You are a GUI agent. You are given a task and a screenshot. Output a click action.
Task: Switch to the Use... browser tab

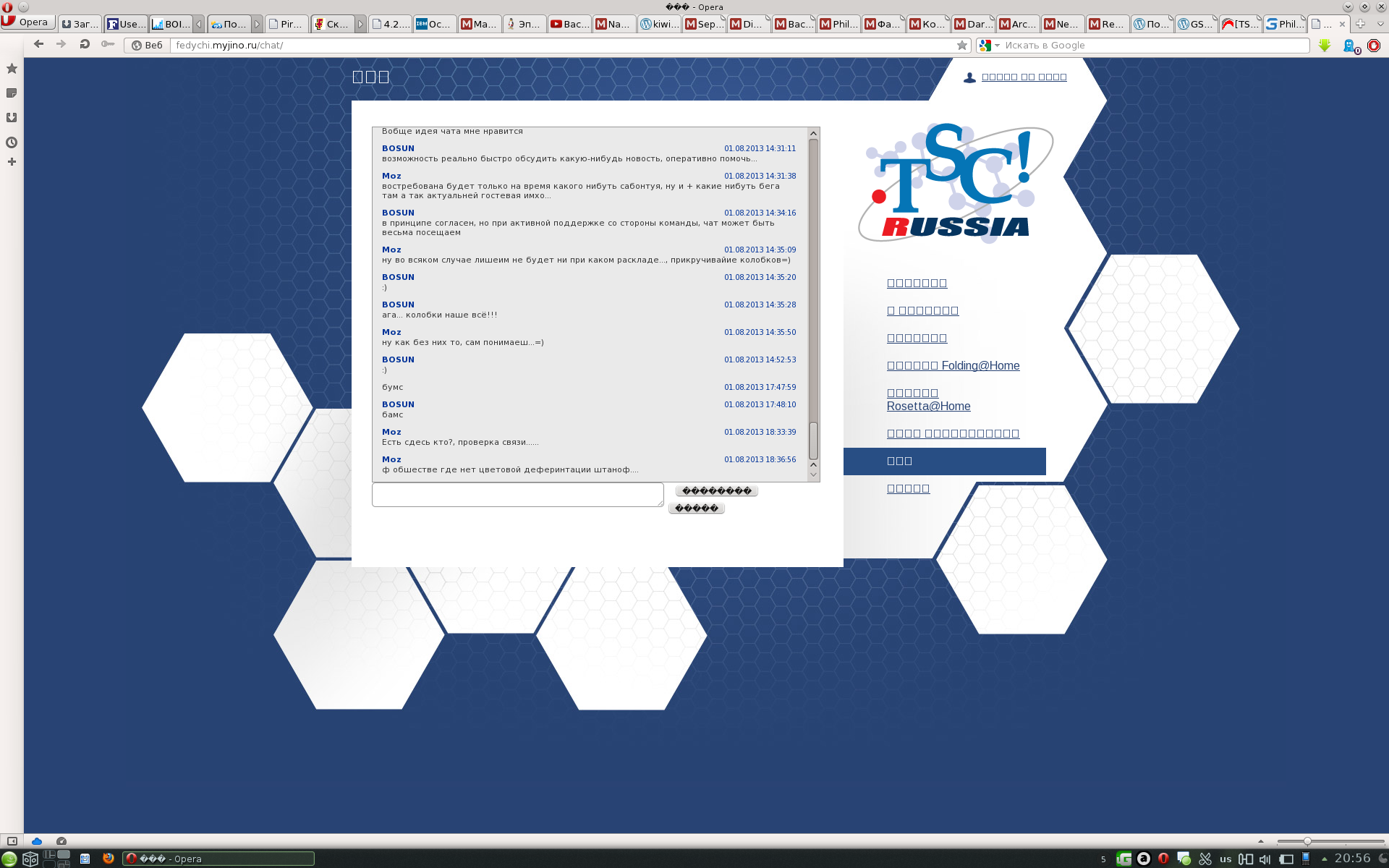point(126,24)
